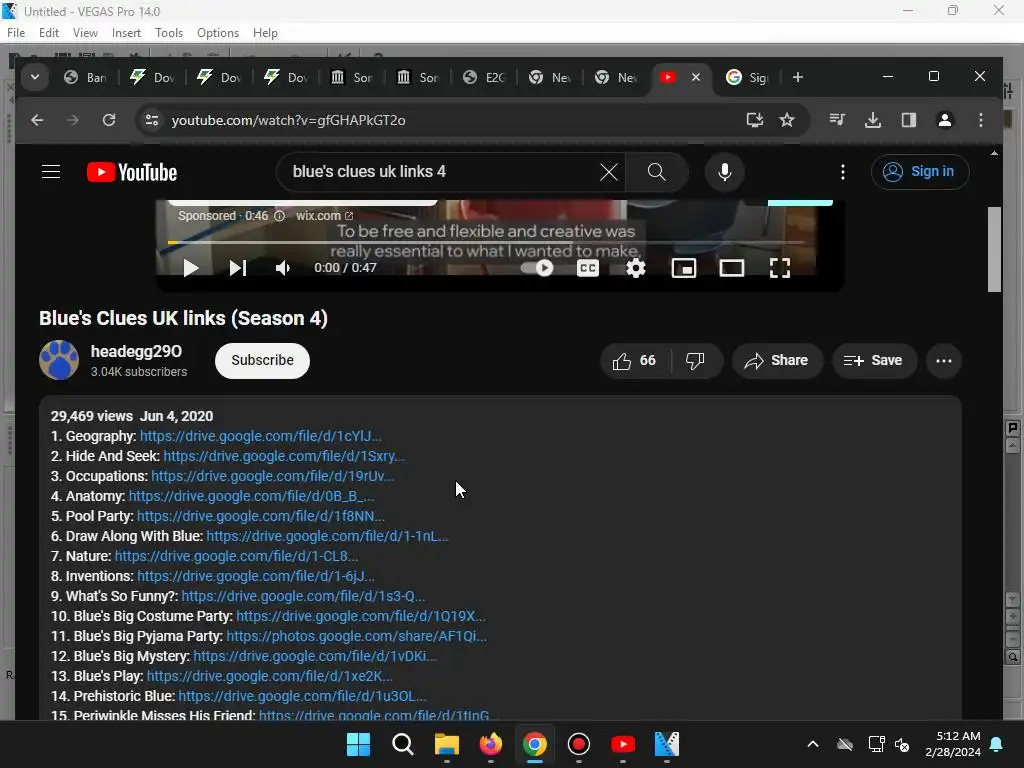Image resolution: width=1024 pixels, height=768 pixels.
Task: Open the Hide And Seek drive link
Action: pyautogui.click(x=283, y=456)
